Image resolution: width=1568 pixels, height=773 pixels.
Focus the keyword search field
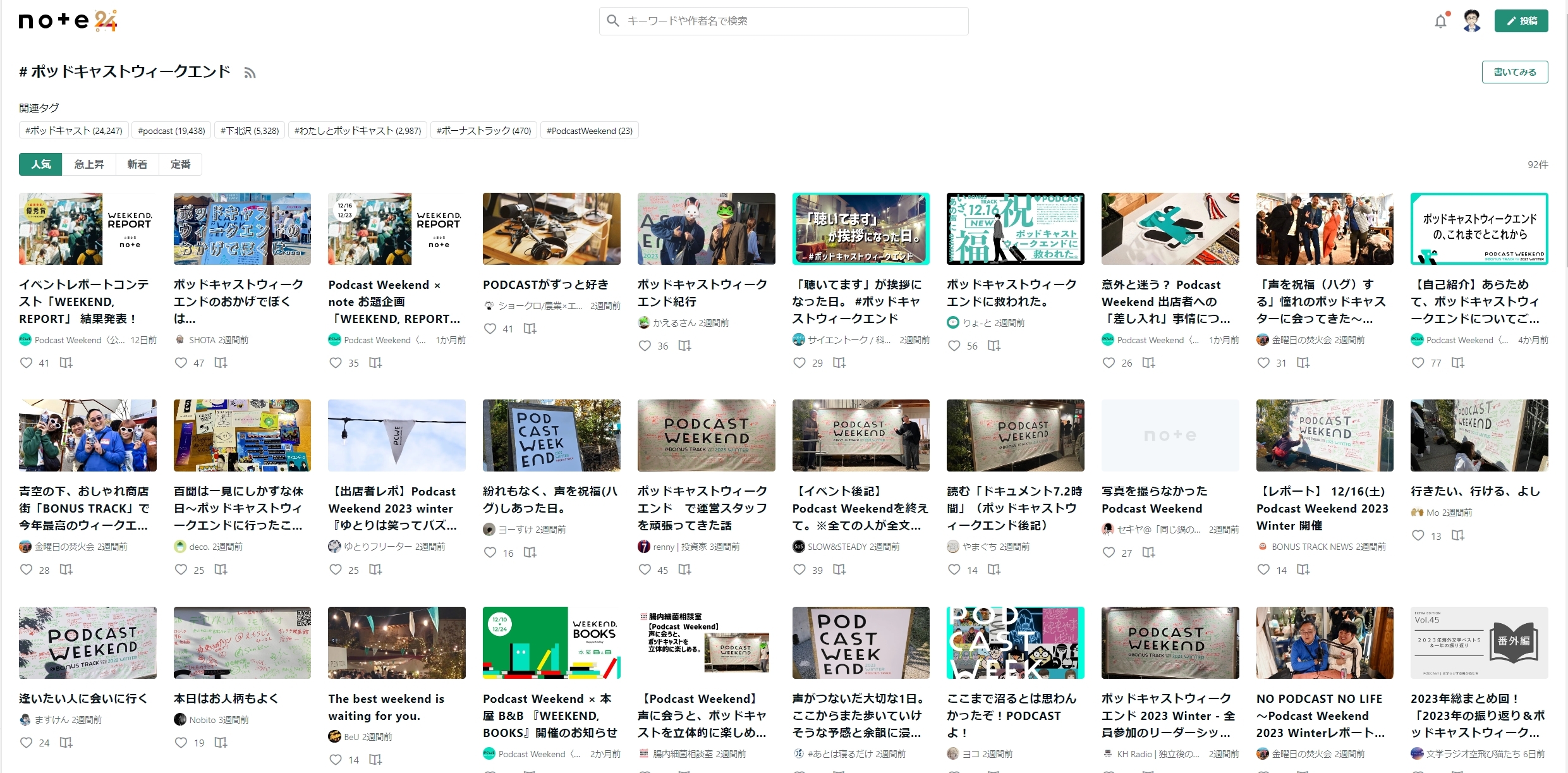click(784, 21)
